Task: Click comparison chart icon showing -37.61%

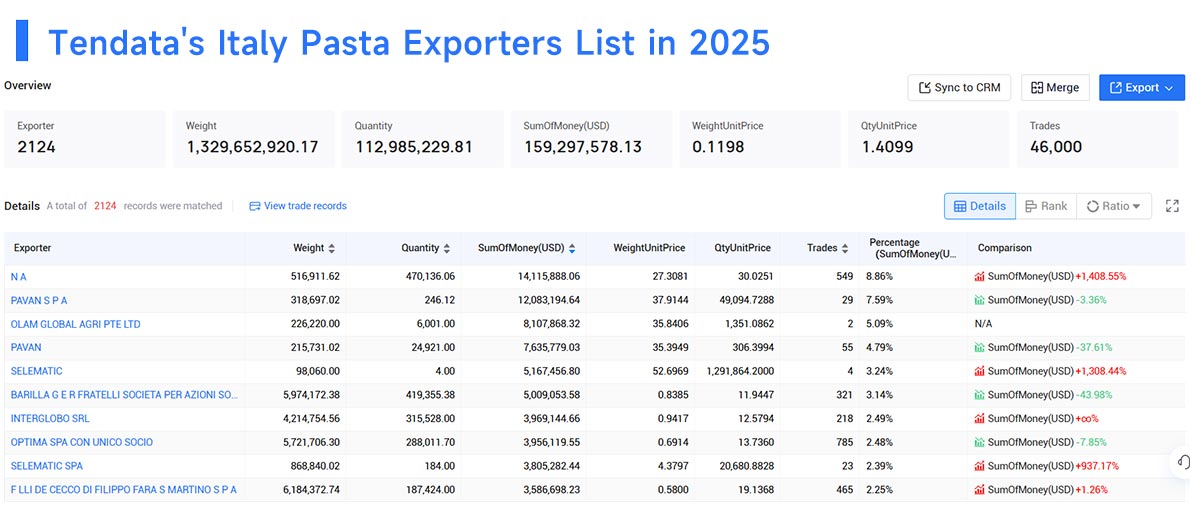Action: 979,348
